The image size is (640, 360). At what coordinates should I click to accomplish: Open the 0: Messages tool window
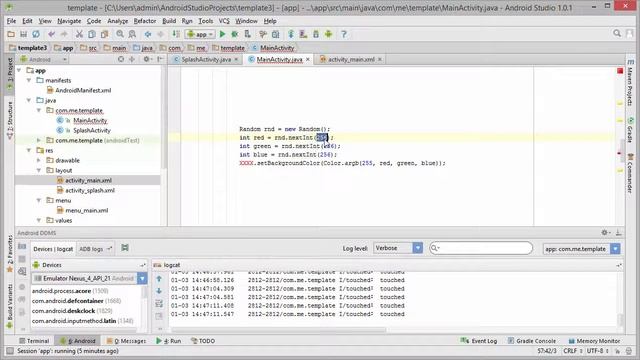click(126, 341)
